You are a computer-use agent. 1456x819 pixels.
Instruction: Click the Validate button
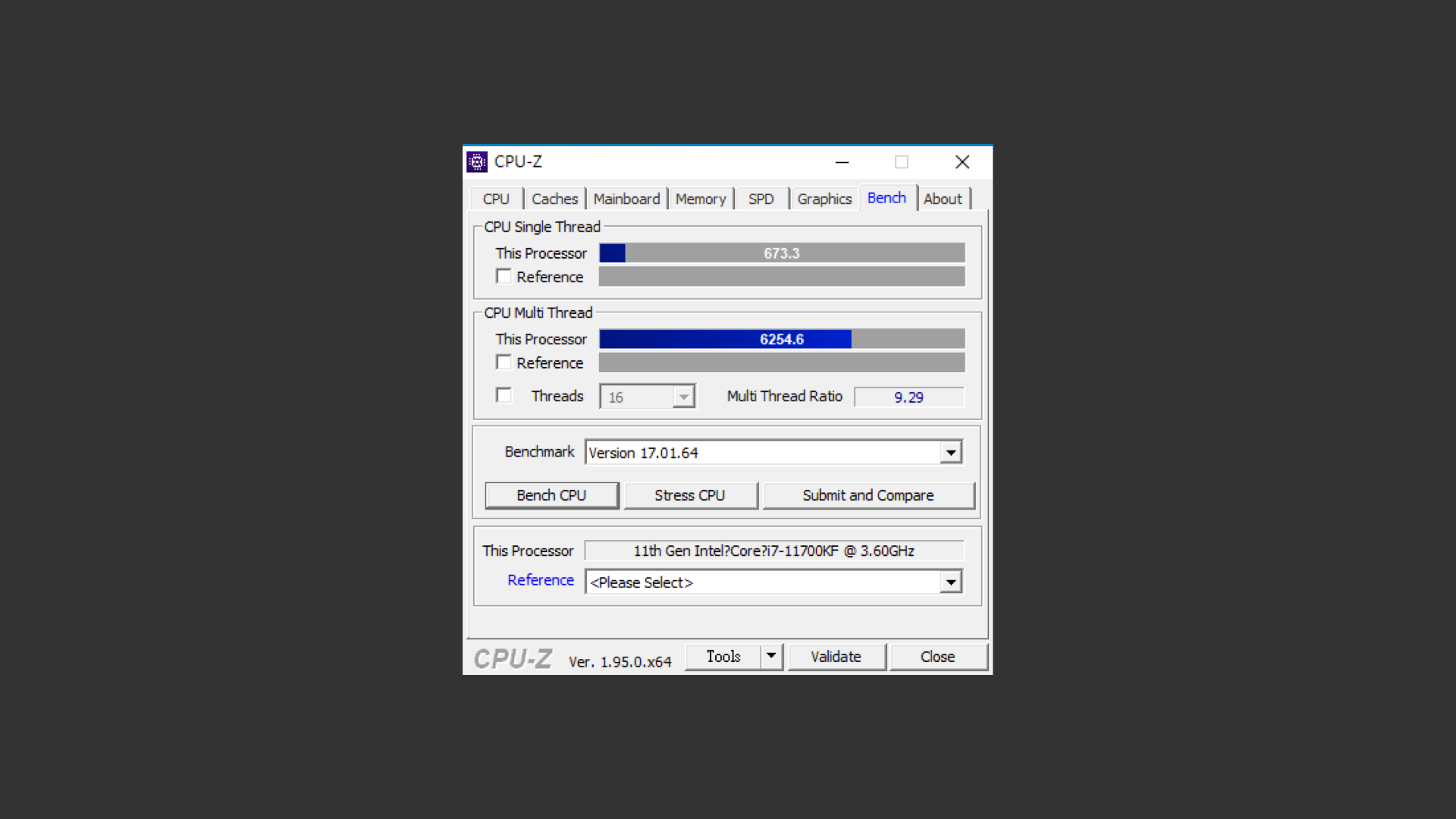click(x=836, y=656)
